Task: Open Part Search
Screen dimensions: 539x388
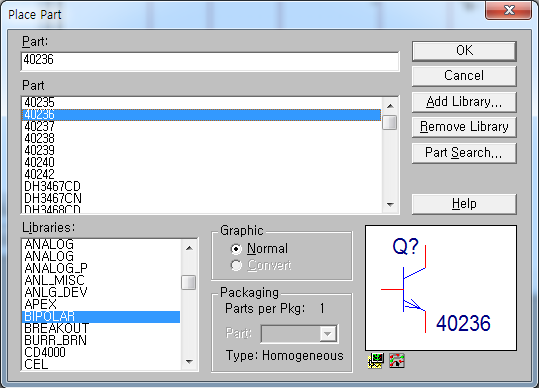Action: [x=464, y=153]
